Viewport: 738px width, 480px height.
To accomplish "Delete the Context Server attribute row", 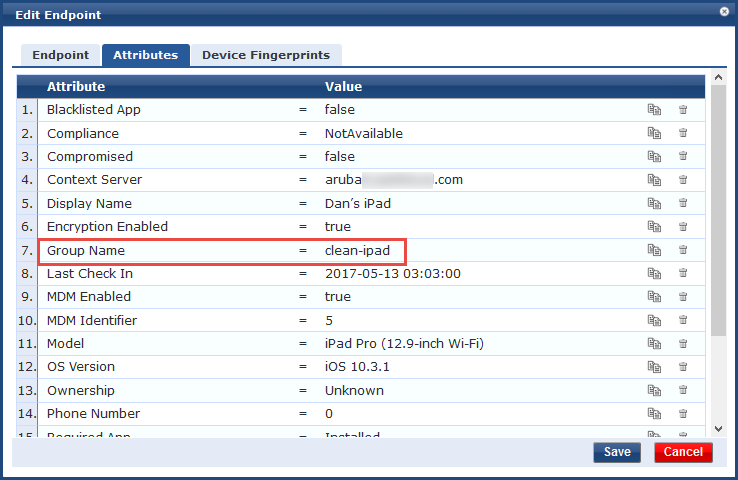I will point(683,180).
